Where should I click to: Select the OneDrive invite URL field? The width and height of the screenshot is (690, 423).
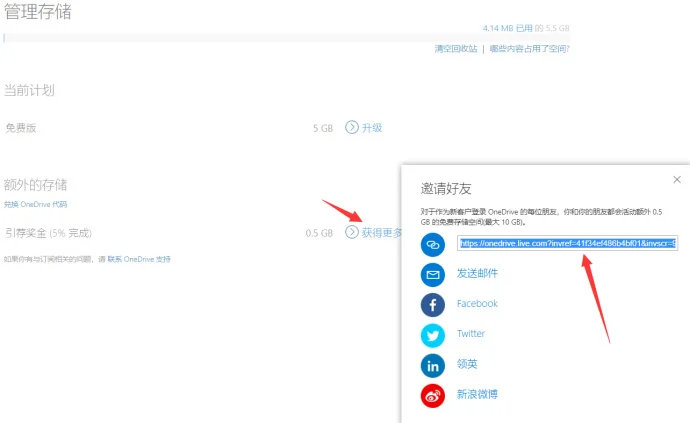point(567,243)
